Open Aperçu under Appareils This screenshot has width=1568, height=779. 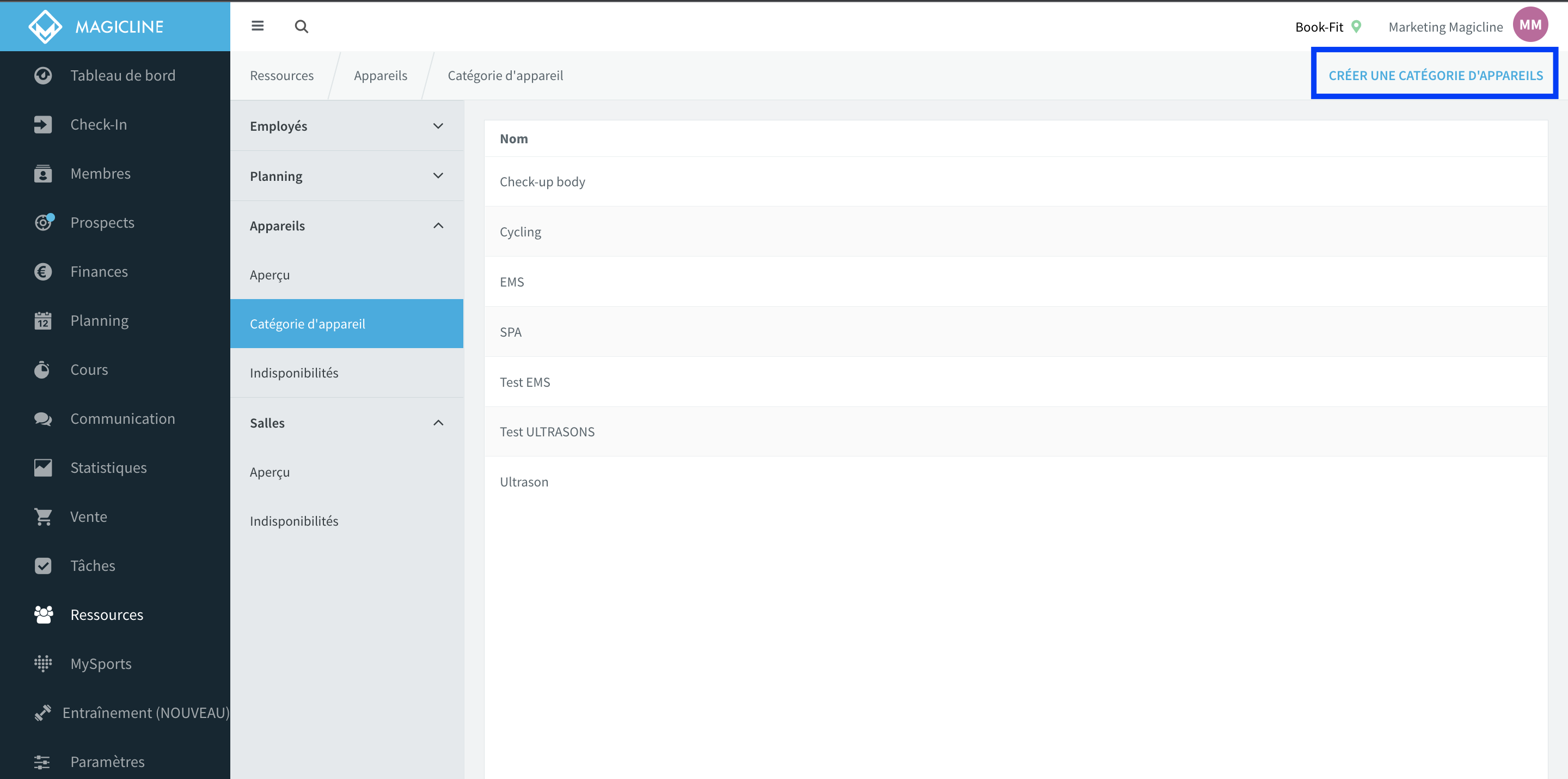pyautogui.click(x=346, y=275)
